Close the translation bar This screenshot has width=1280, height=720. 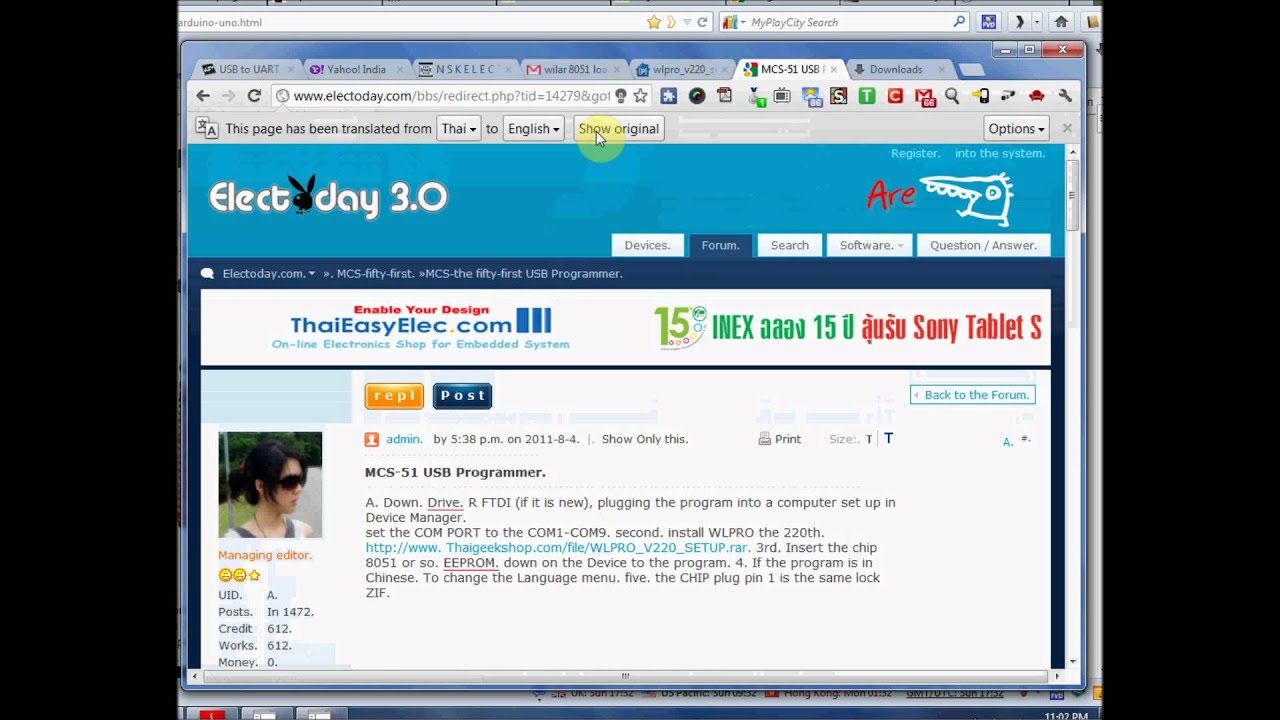pyautogui.click(x=1067, y=128)
